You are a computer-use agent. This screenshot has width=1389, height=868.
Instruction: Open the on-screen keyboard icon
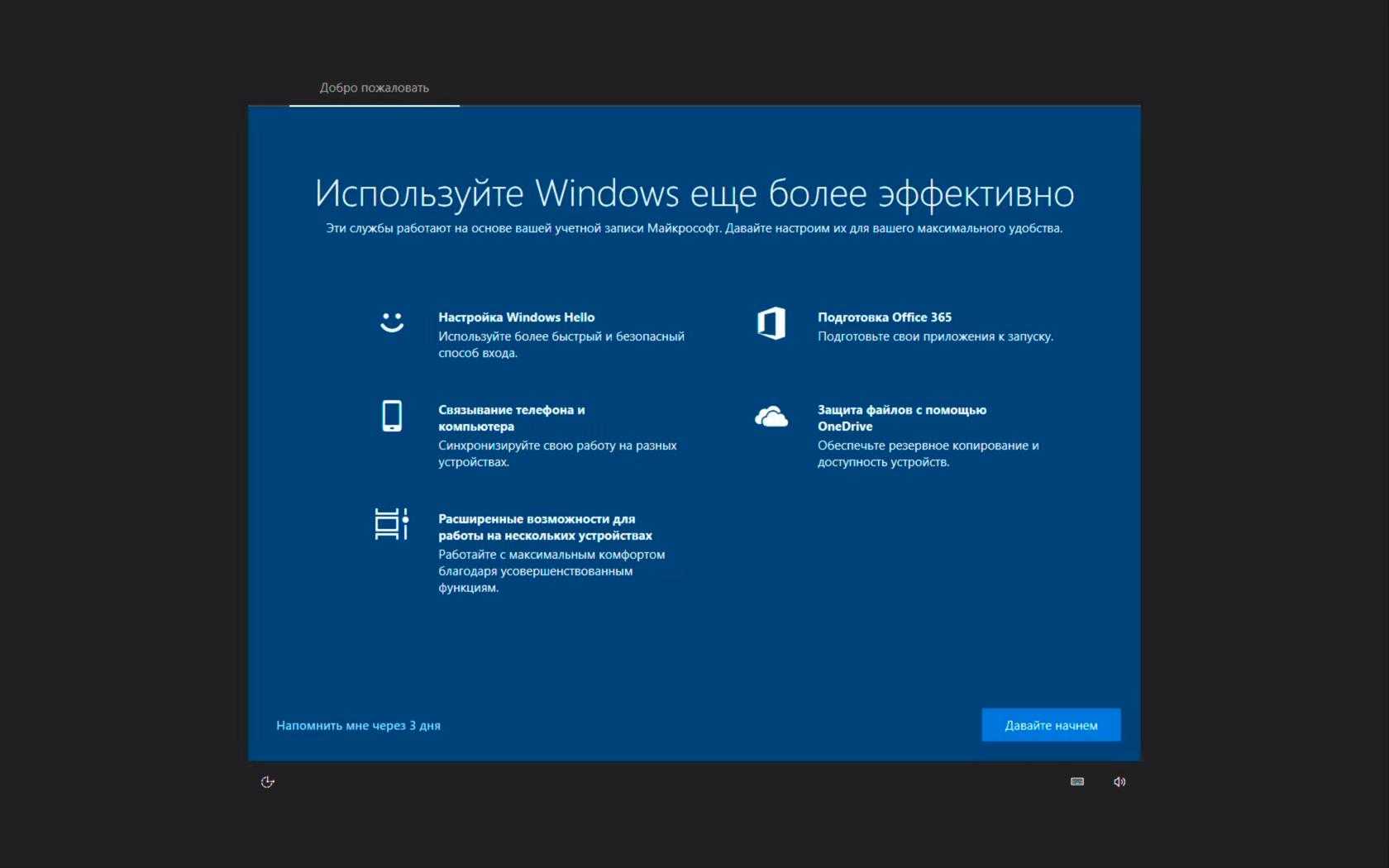click(1077, 781)
